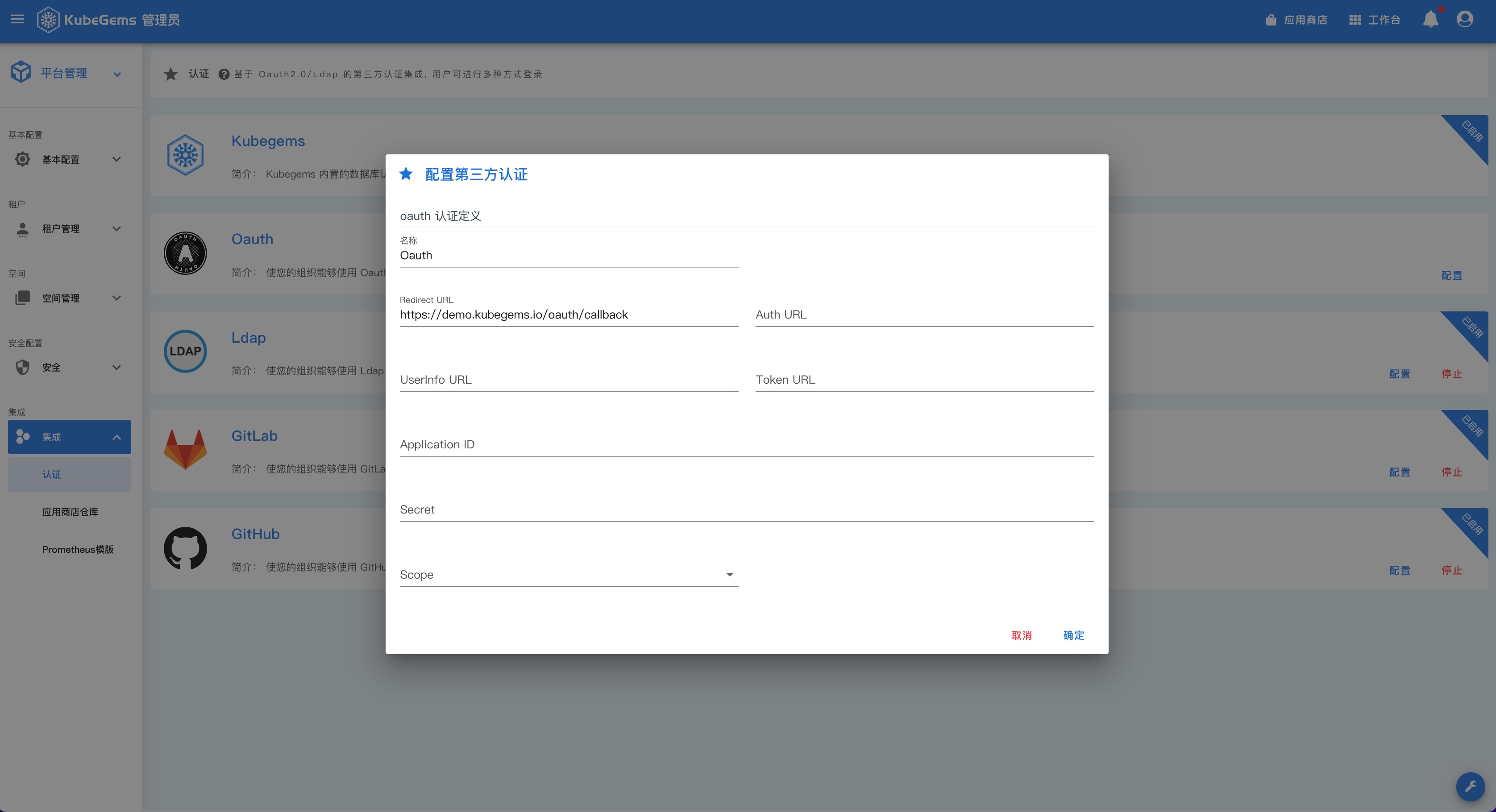Click the 工作台 grid icon
The width and height of the screenshot is (1496, 812).
1354,21
